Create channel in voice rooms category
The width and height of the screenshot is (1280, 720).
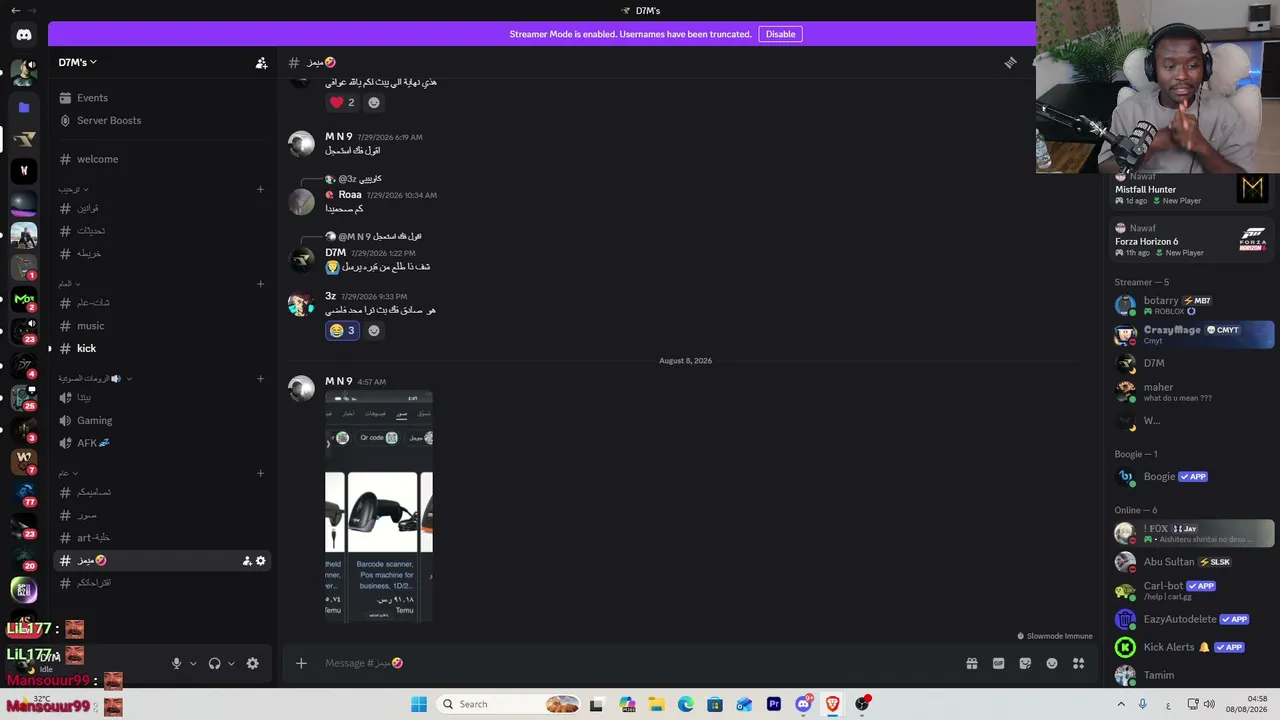coord(260,379)
